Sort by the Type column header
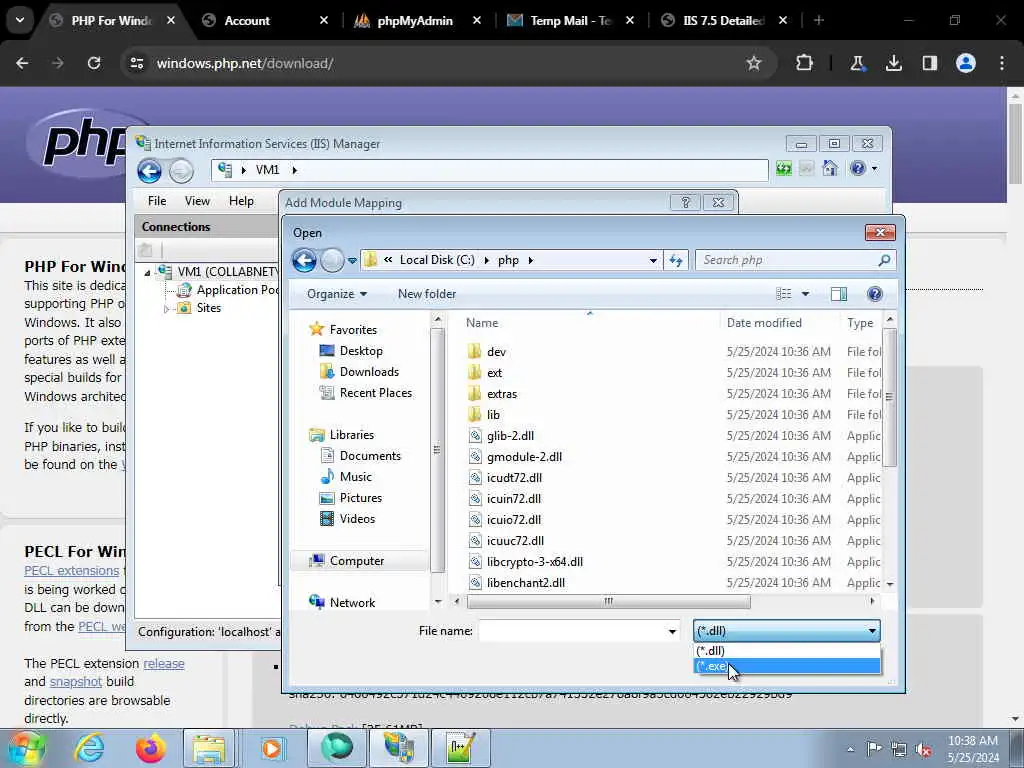 (860, 323)
